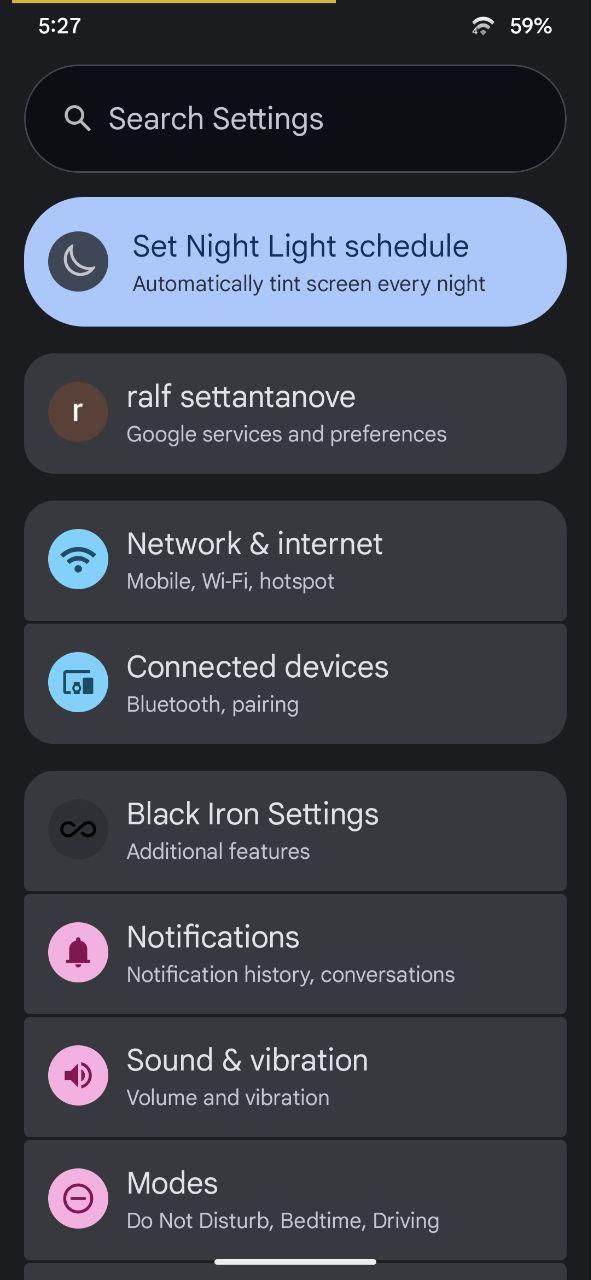Tap the bottom navigation gesture handle

click(x=295, y=1262)
